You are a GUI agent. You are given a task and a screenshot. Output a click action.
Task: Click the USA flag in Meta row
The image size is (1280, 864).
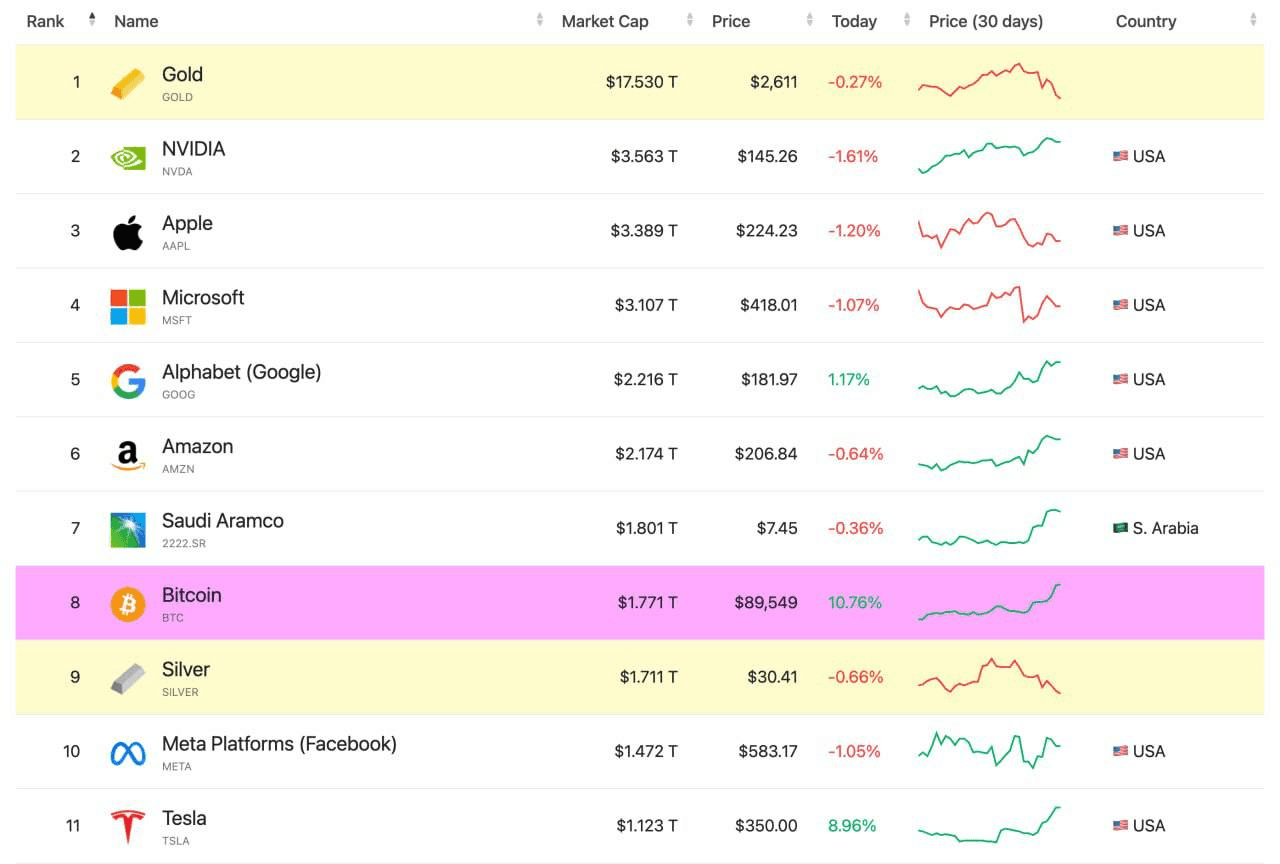point(1121,751)
